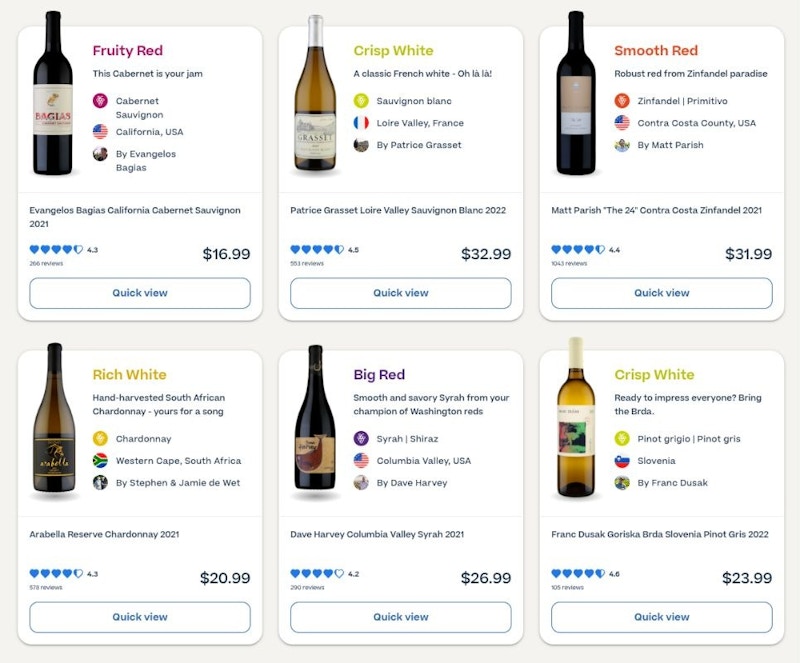800x663 pixels.
Task: Click Patrice Grasset's winemaker avatar
Action: pyautogui.click(x=361, y=145)
